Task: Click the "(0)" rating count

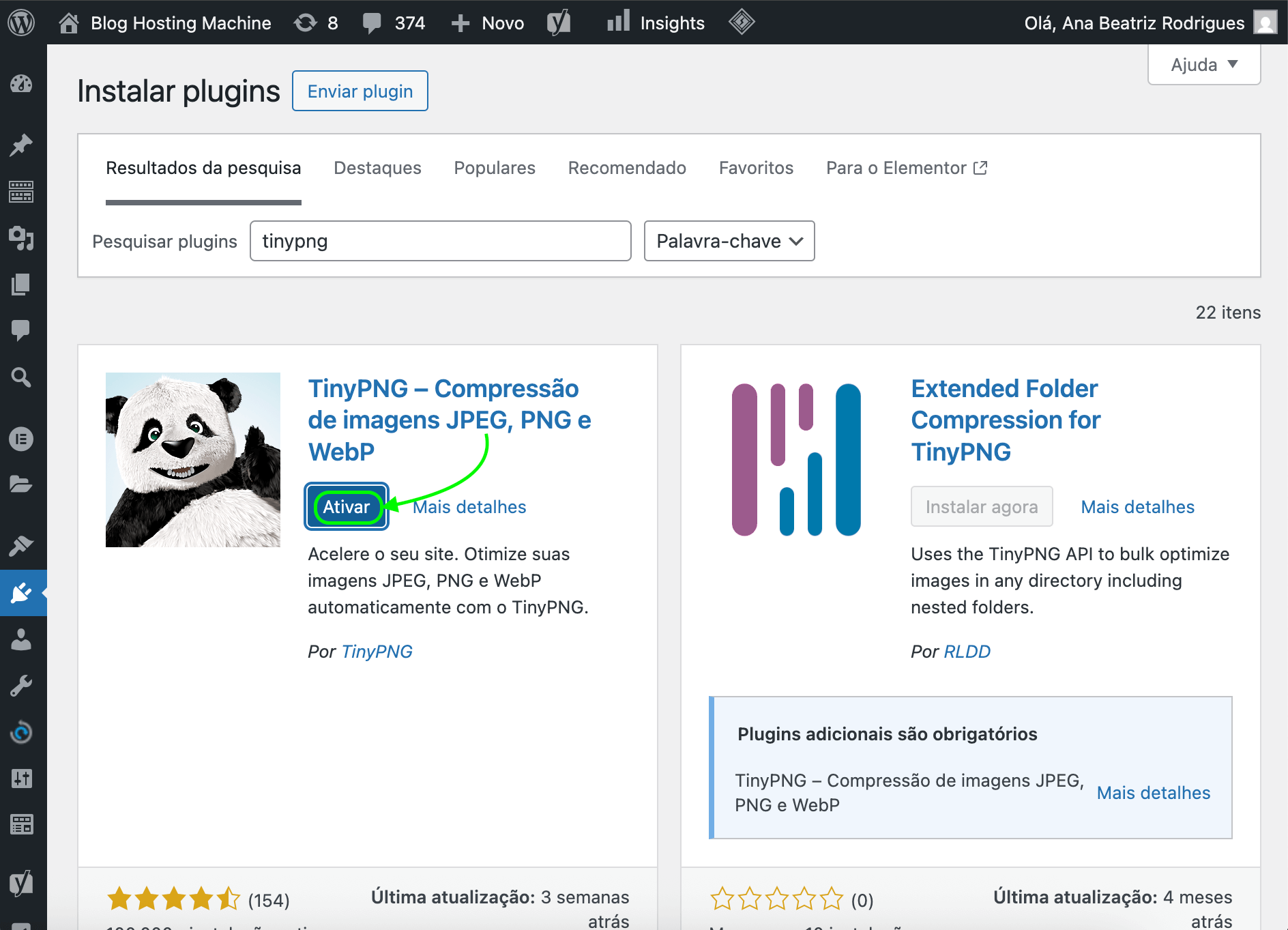Action: pyautogui.click(x=862, y=901)
